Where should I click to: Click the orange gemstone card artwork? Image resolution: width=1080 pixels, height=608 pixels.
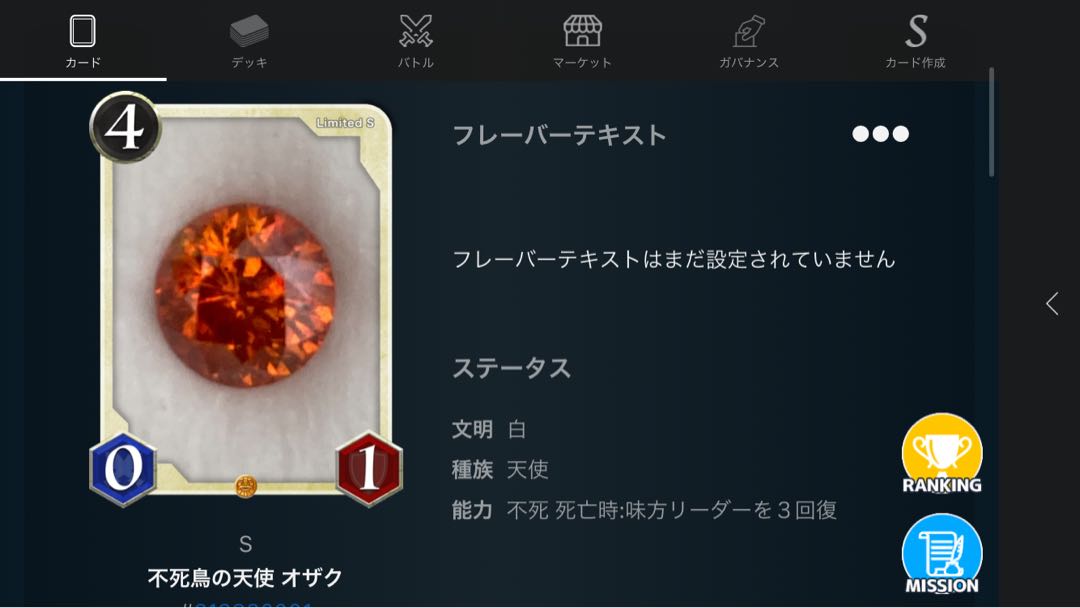pos(245,295)
